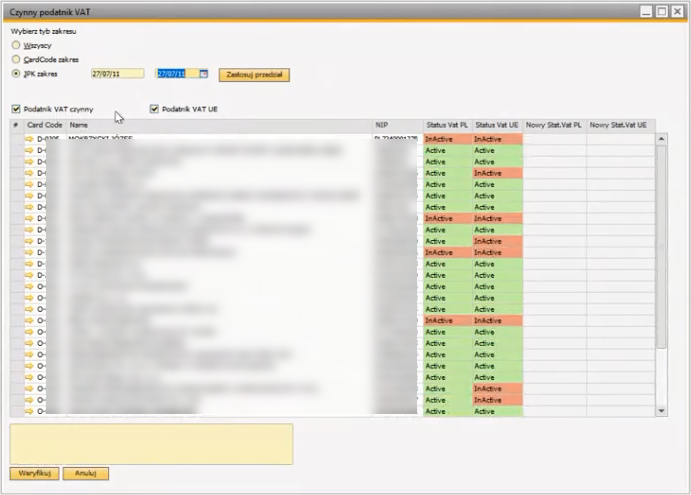Image resolution: width=691 pixels, height=495 pixels.
Task: Open the calendar picker in the second date field
Action: (x=204, y=74)
